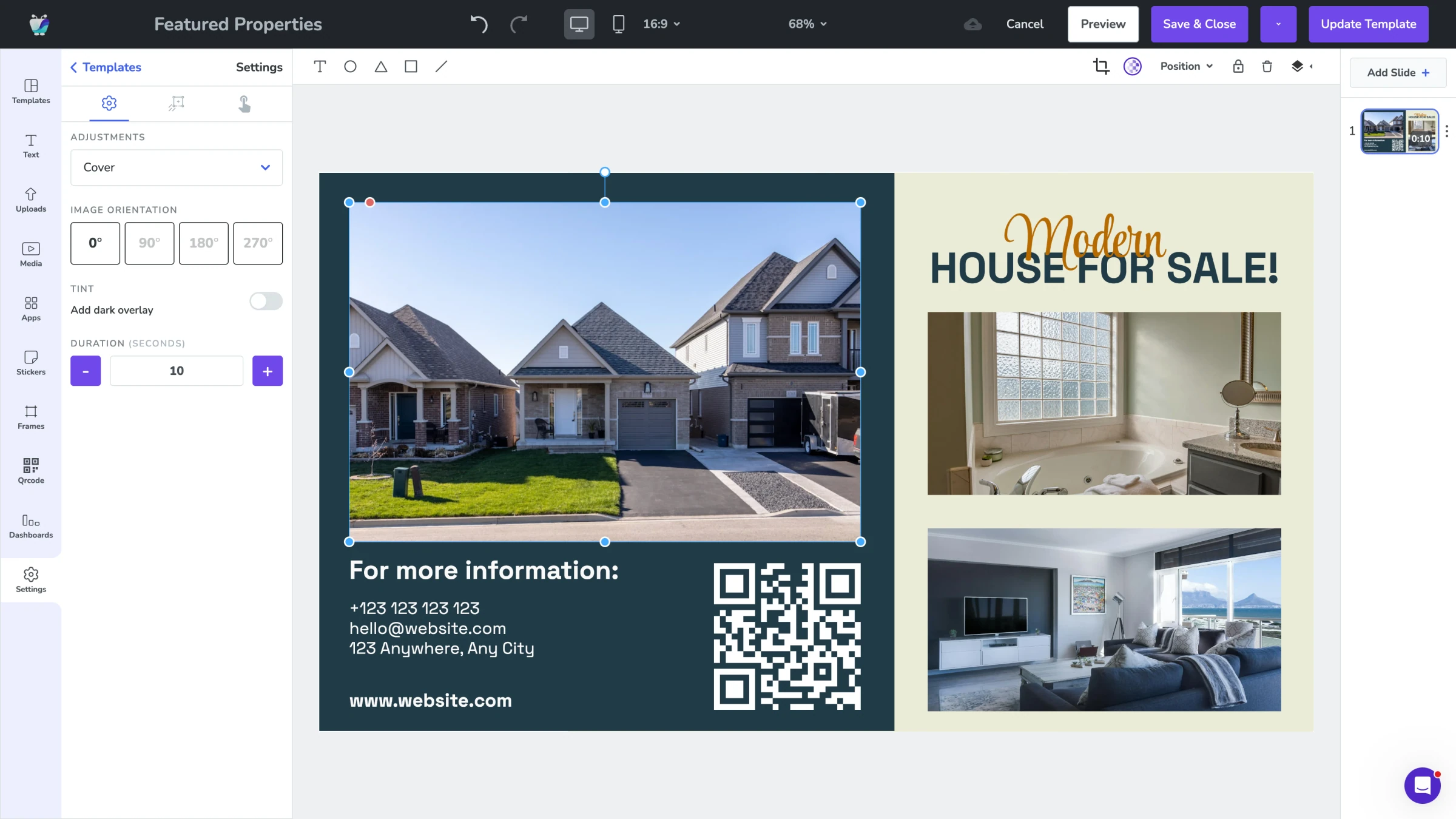Open the Qrcode sidebar panel
Viewport: 1456px width, 819px height.
tap(31, 472)
